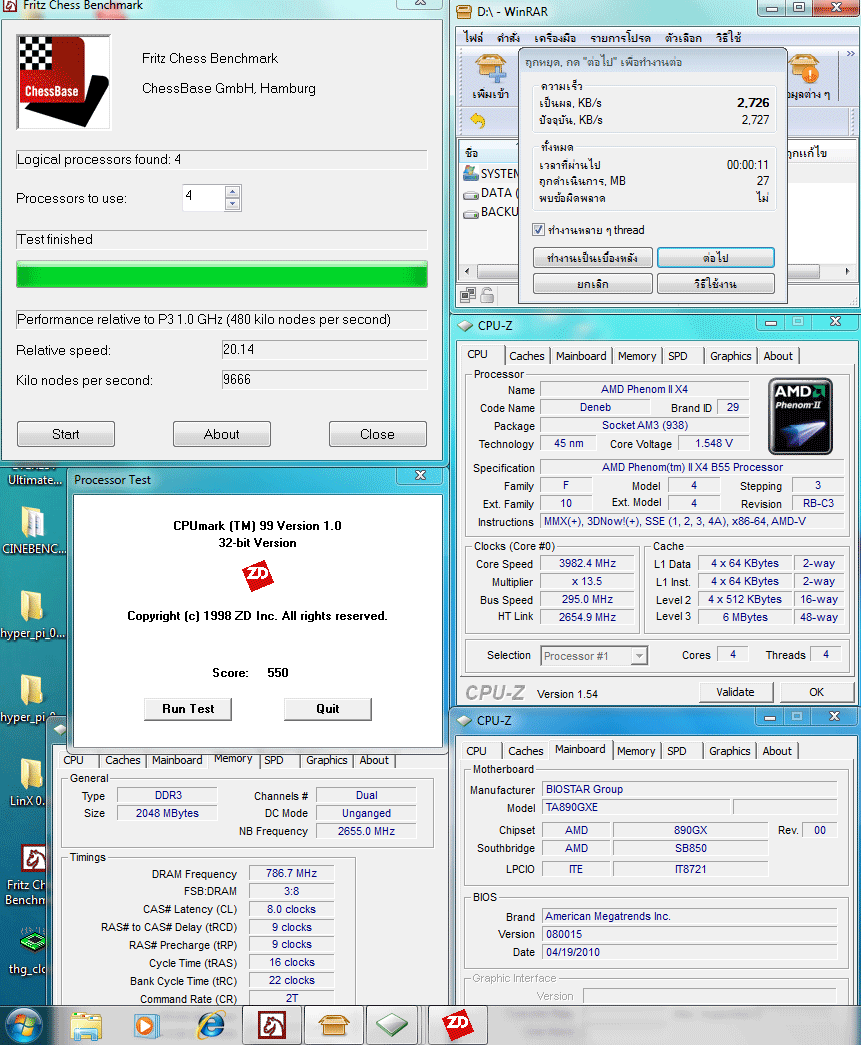Click About button in Fritz Chess Benchmark
The image size is (861, 1045).
tap(222, 435)
